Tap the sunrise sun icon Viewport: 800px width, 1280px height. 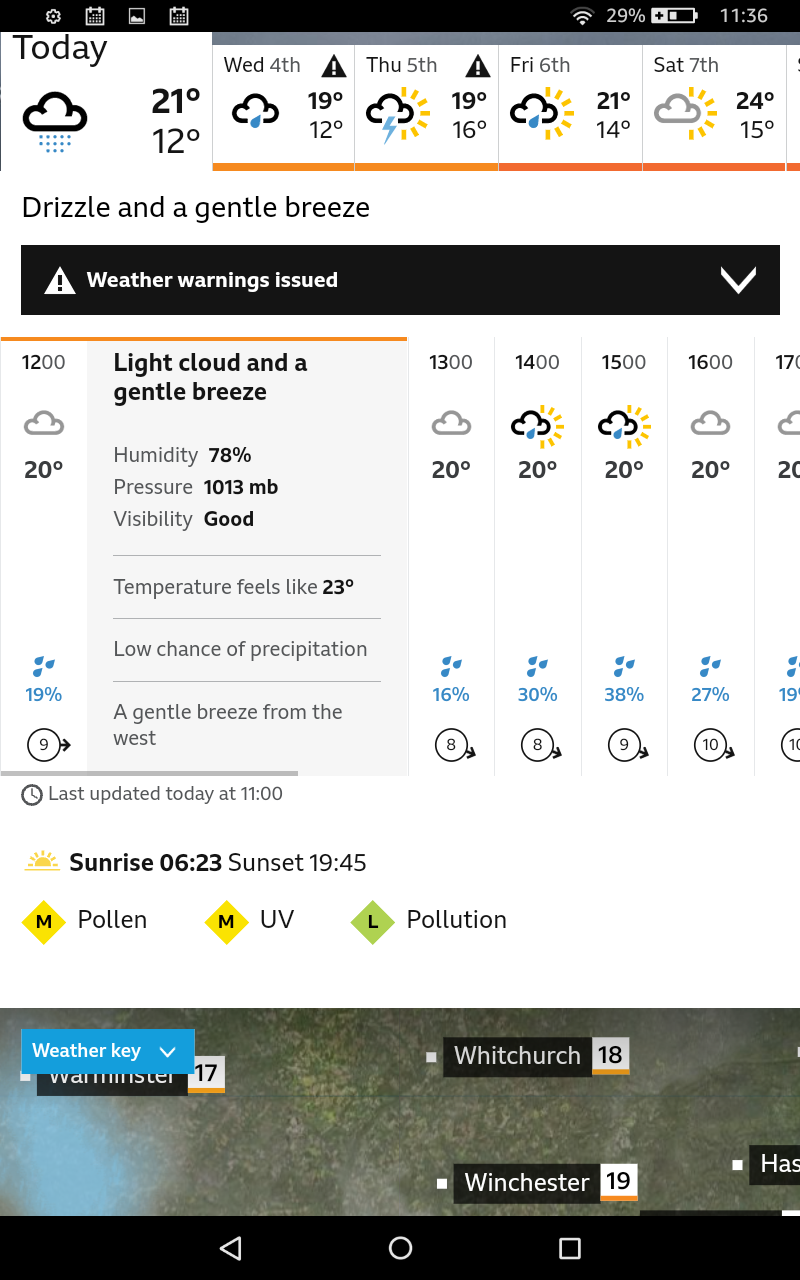click(x=43, y=861)
